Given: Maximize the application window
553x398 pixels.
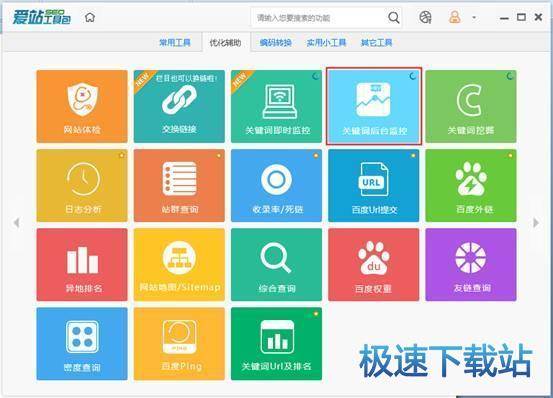Looking at the screenshot, I should [x=521, y=17].
